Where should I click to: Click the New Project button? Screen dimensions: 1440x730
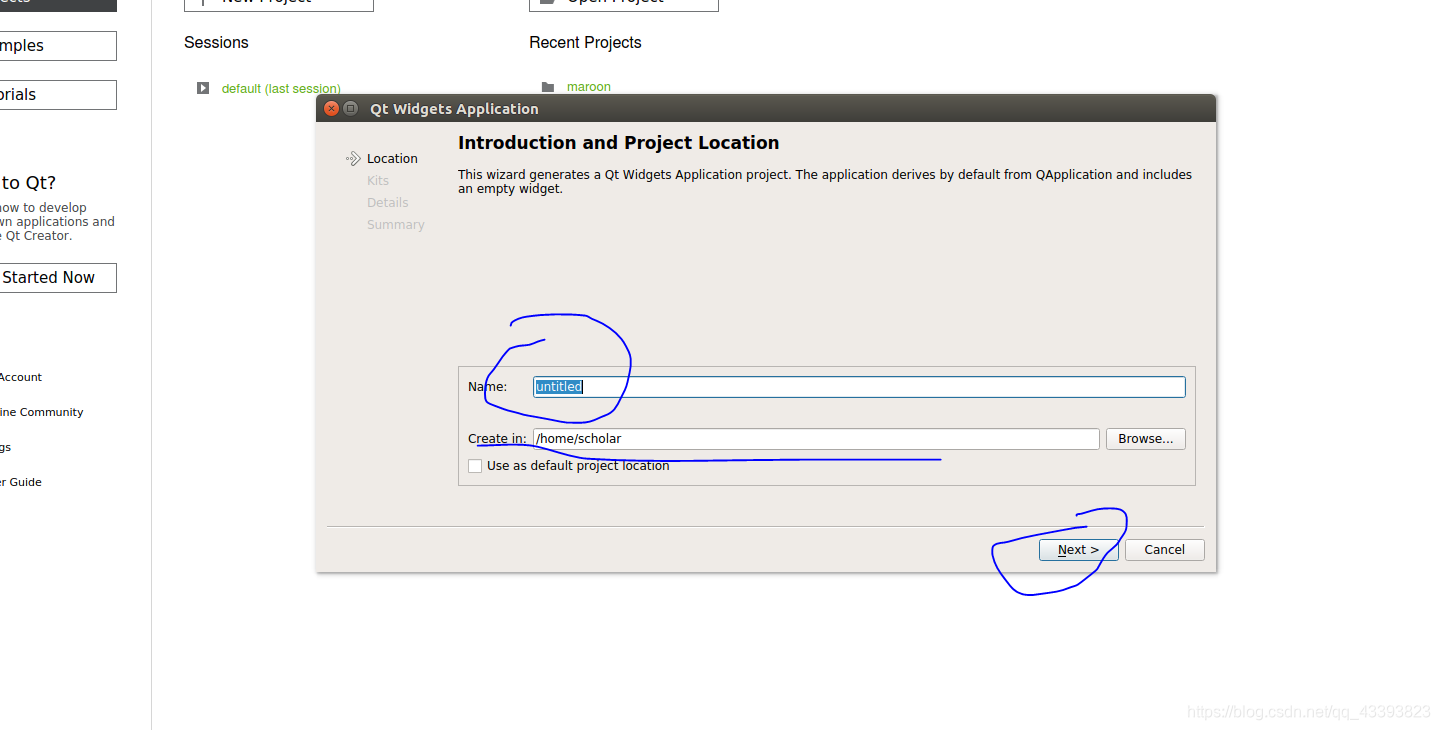click(x=279, y=3)
